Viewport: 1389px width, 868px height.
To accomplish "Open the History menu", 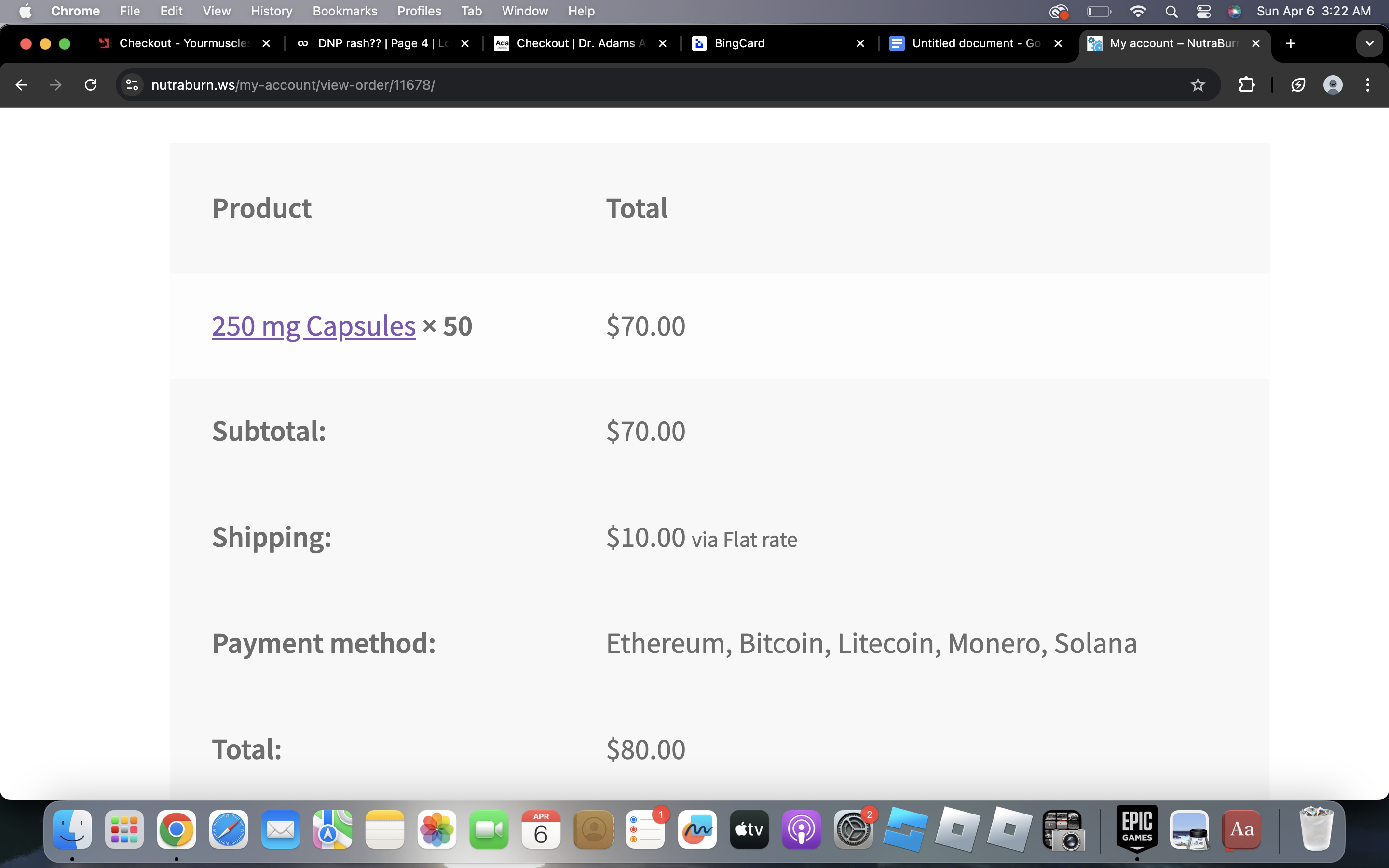I will point(272,11).
